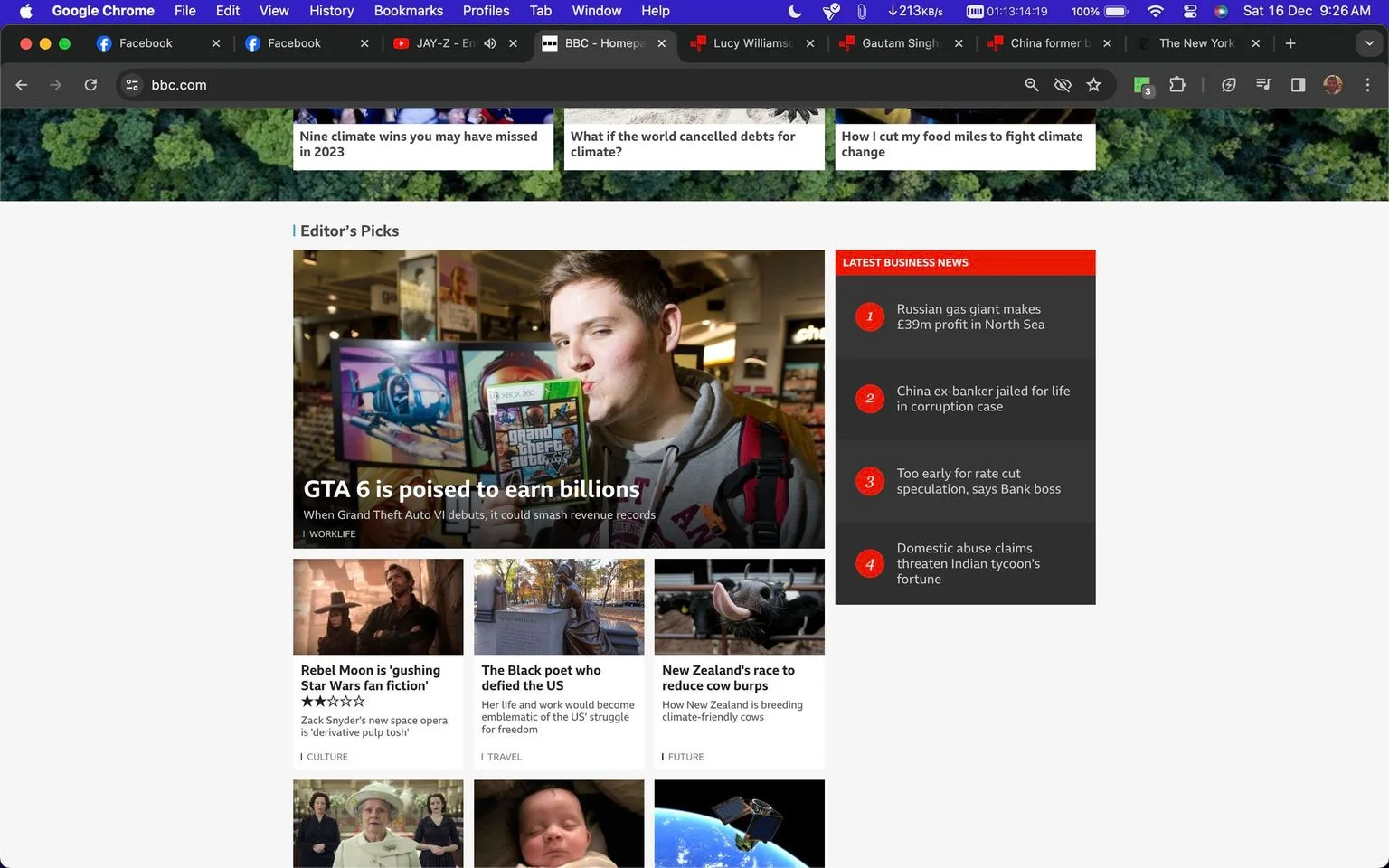Open the user profile avatar menu
Viewport: 1389px width, 868px height.
[x=1332, y=84]
